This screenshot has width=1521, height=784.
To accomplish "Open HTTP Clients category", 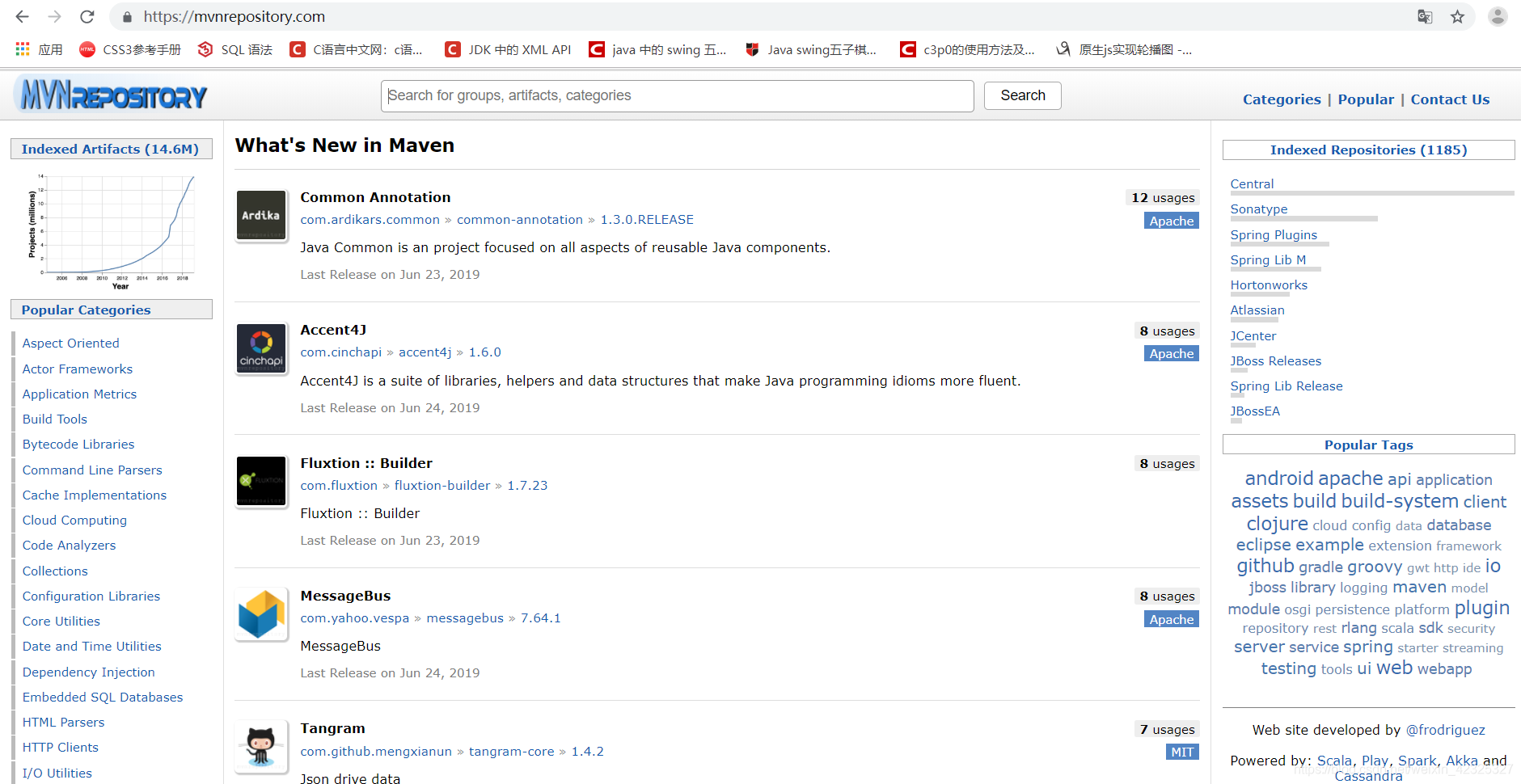I will pyautogui.click(x=60, y=748).
